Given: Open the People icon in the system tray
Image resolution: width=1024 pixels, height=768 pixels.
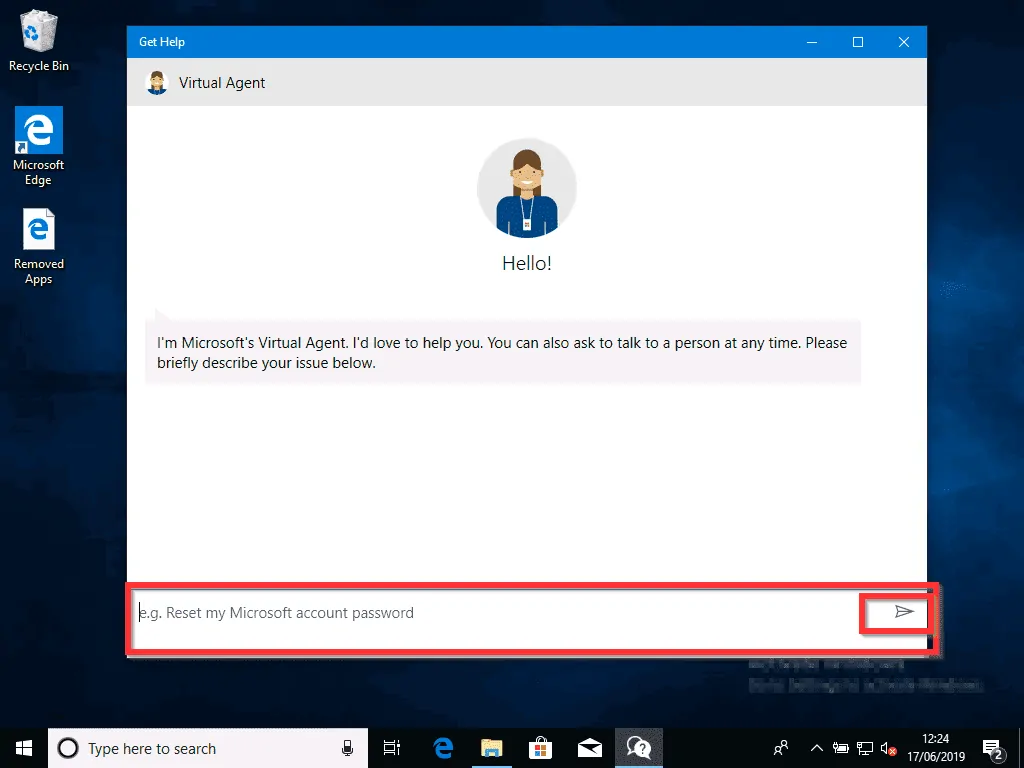Looking at the screenshot, I should point(780,747).
